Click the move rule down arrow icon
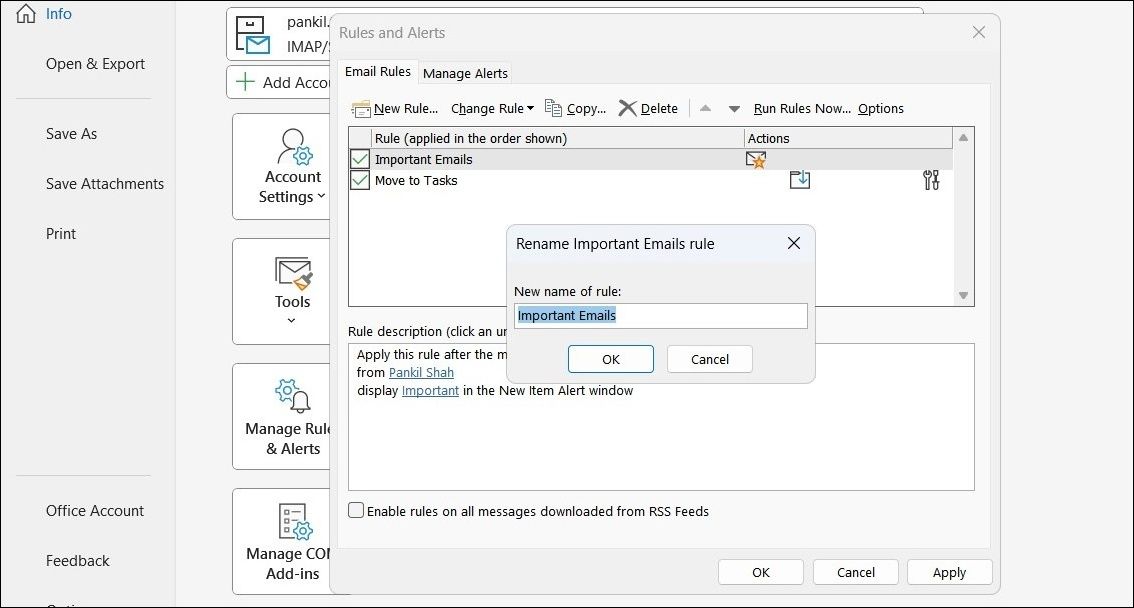 click(735, 108)
